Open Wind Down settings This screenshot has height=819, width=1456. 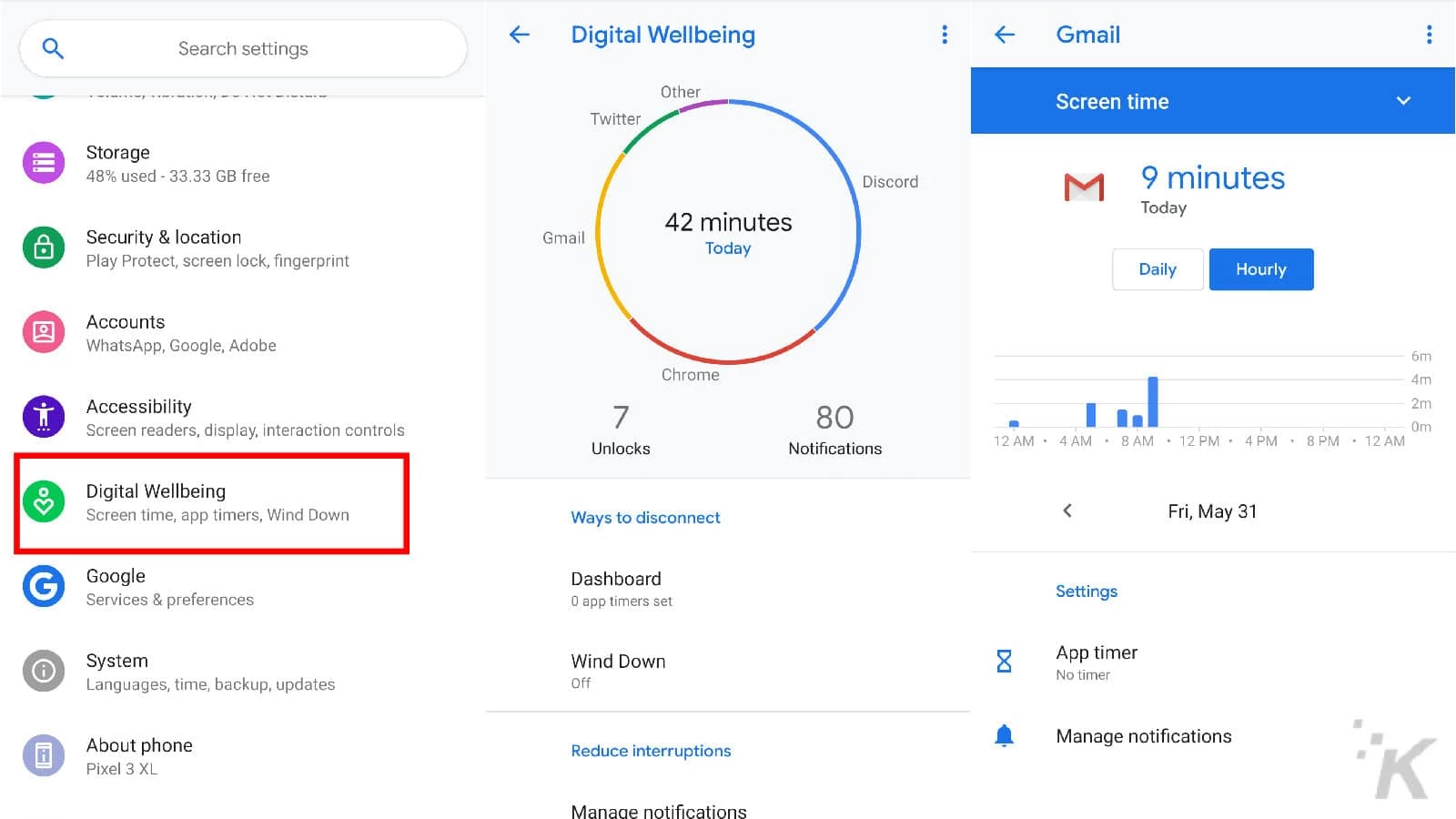tap(728, 671)
